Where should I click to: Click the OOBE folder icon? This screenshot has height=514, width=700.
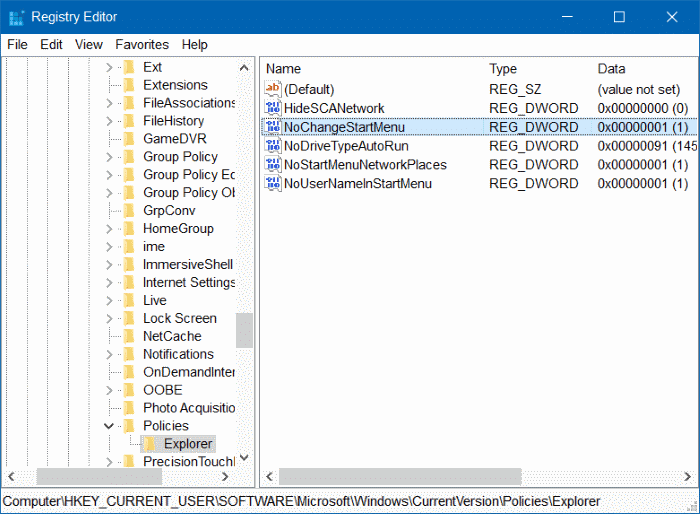129,390
